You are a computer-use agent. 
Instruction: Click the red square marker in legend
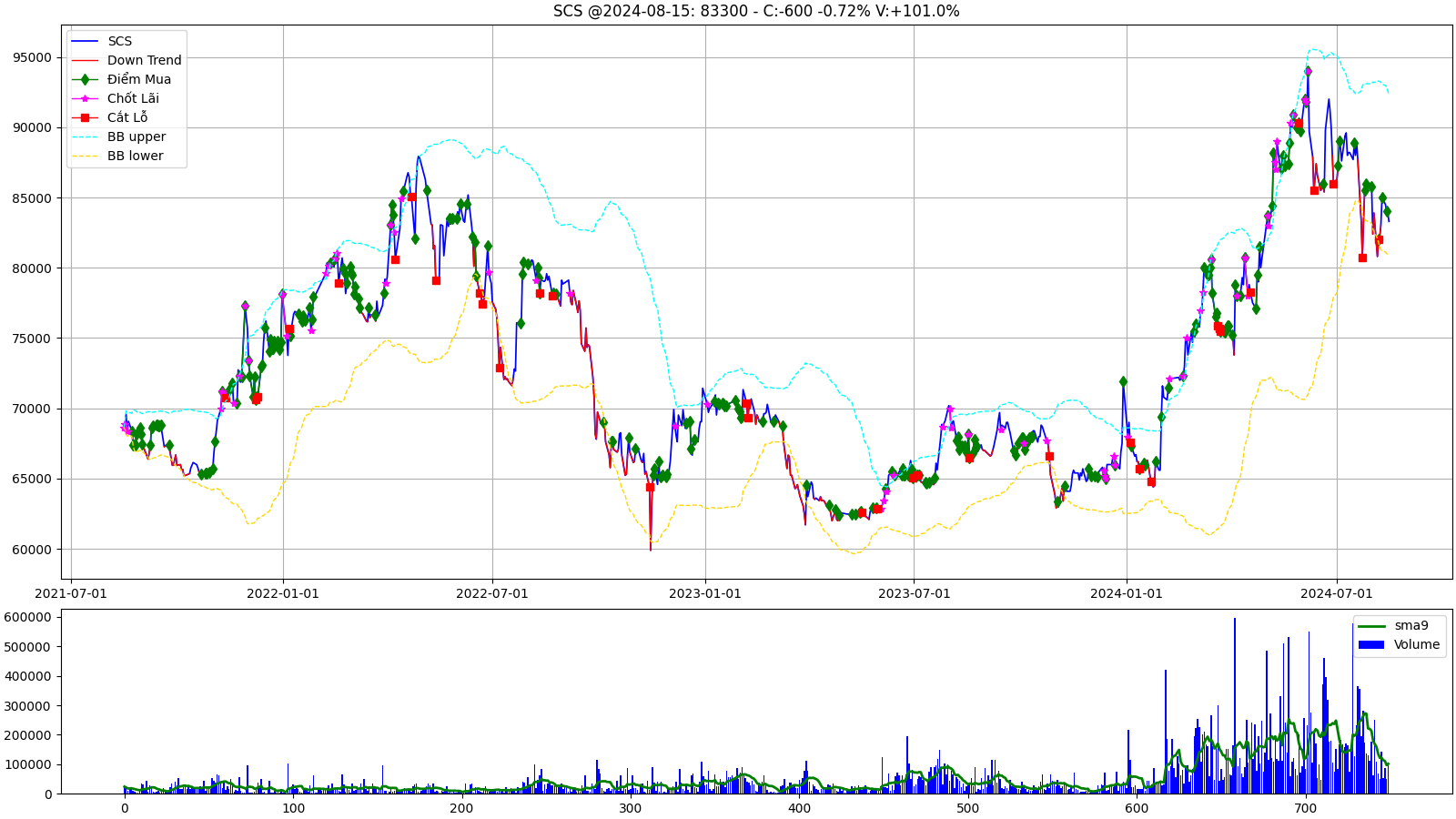click(x=85, y=117)
